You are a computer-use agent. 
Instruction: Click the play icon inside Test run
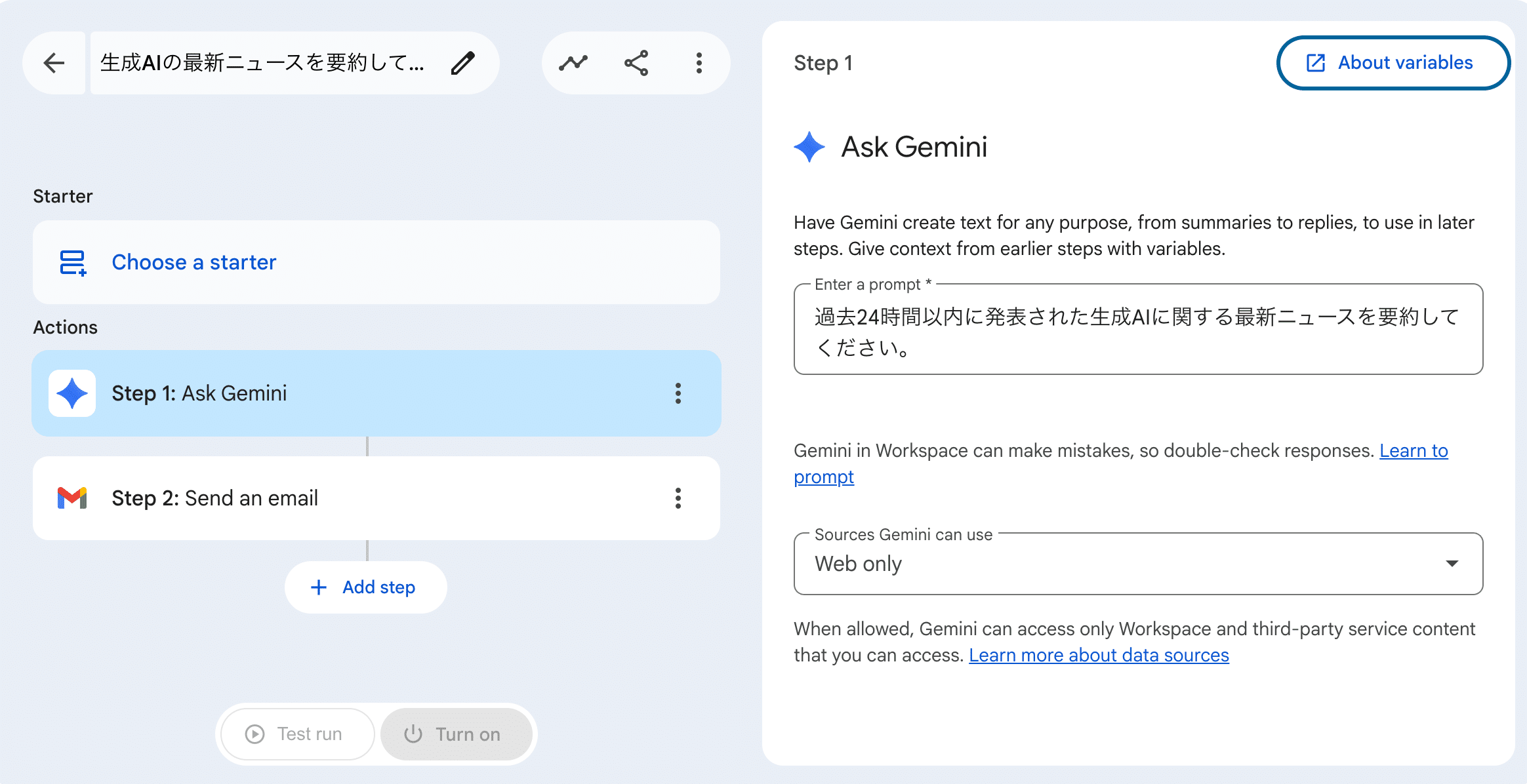click(x=256, y=734)
